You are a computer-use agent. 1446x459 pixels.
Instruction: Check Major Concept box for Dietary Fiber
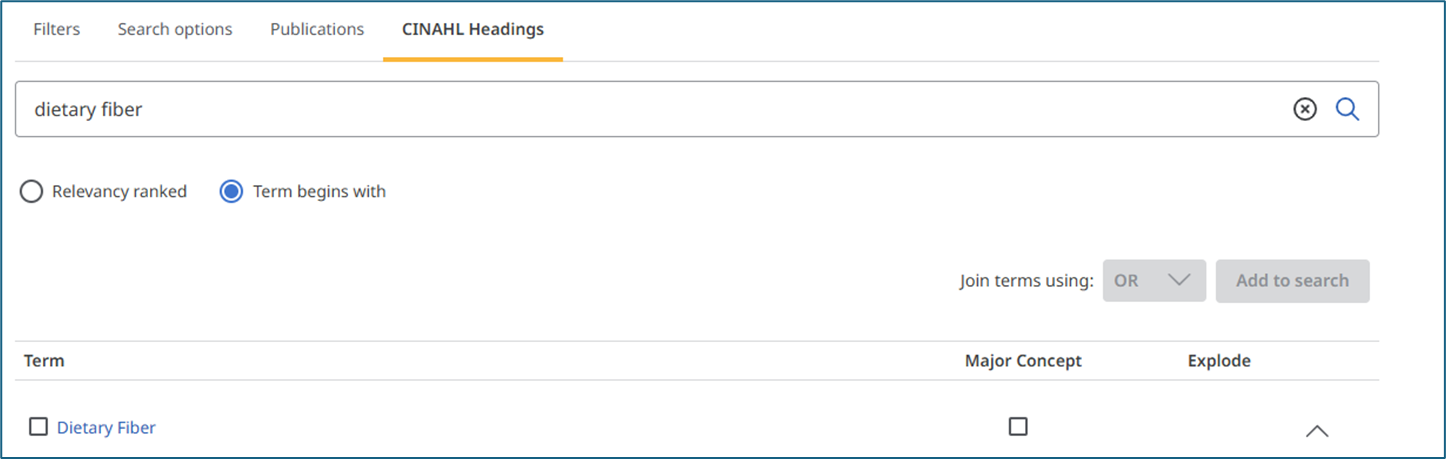coord(1018,426)
